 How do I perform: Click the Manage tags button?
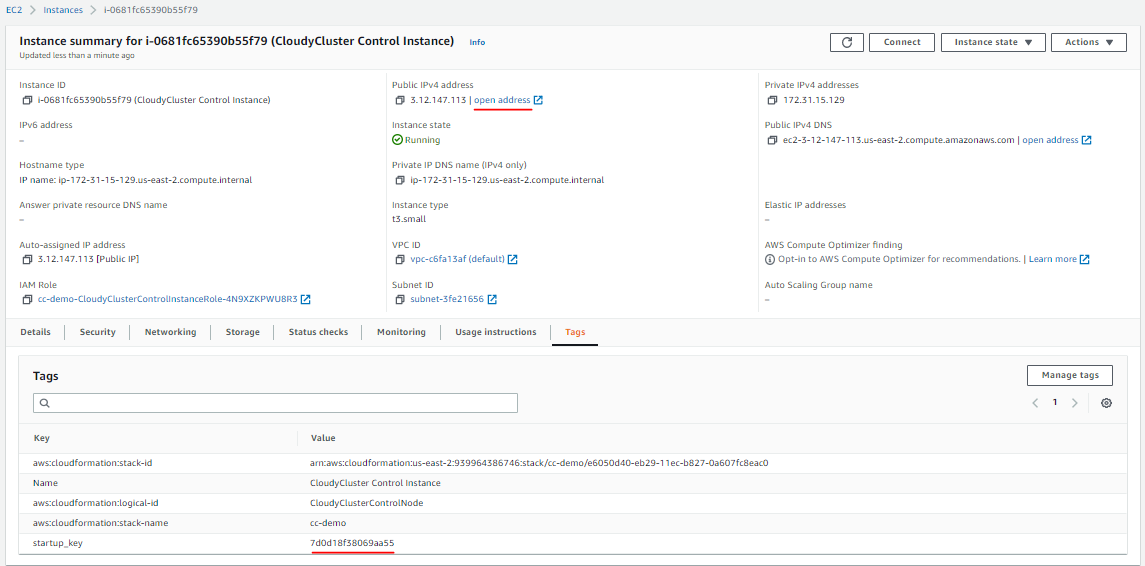1070,375
